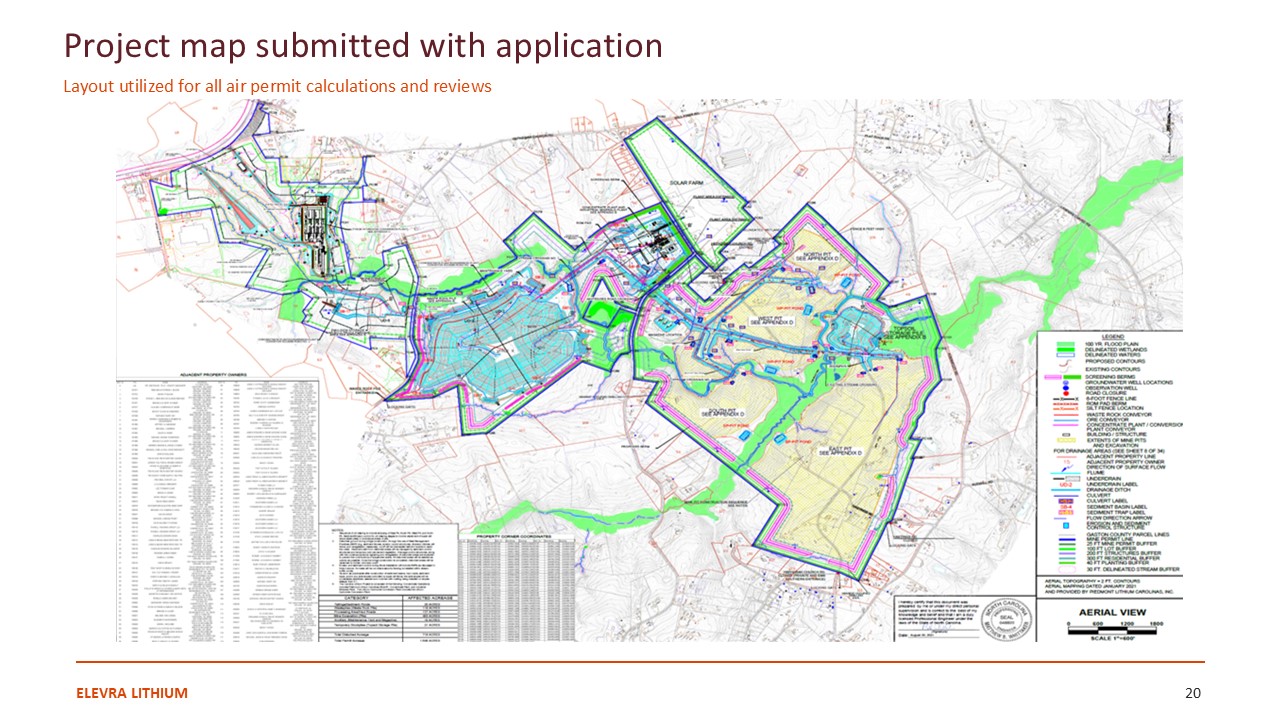Click the "SEDIMENT BASIN LABEL" legend entry
The height and width of the screenshot is (720, 1280).
pos(1118,507)
